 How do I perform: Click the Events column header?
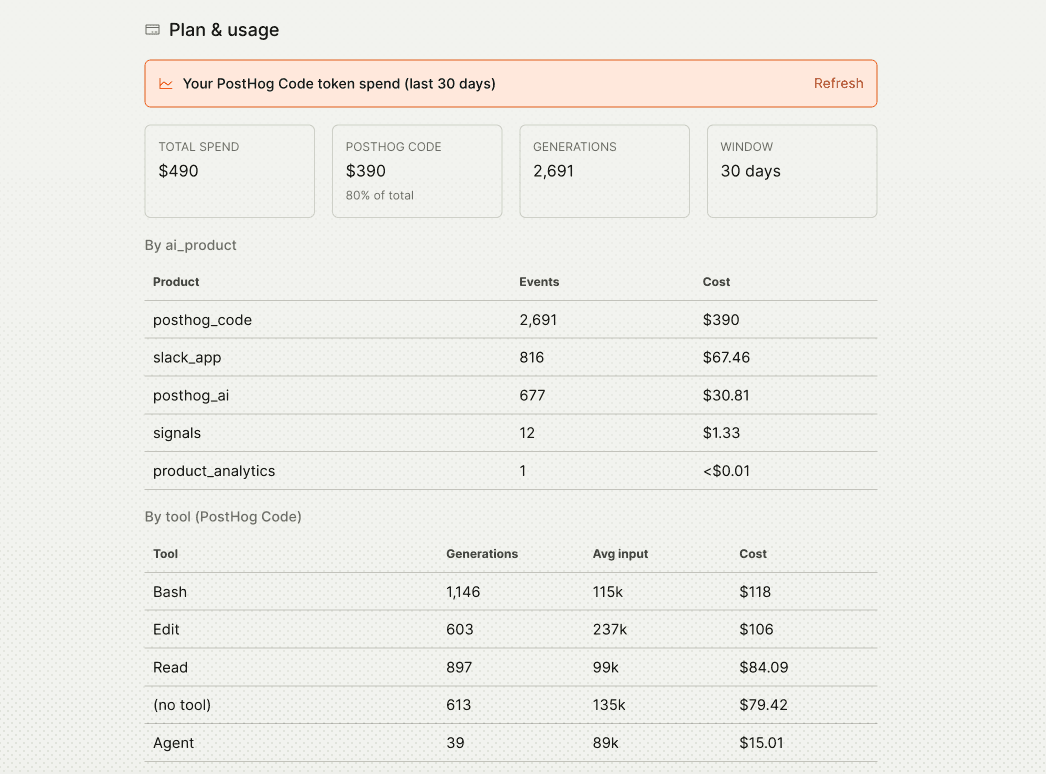click(539, 282)
